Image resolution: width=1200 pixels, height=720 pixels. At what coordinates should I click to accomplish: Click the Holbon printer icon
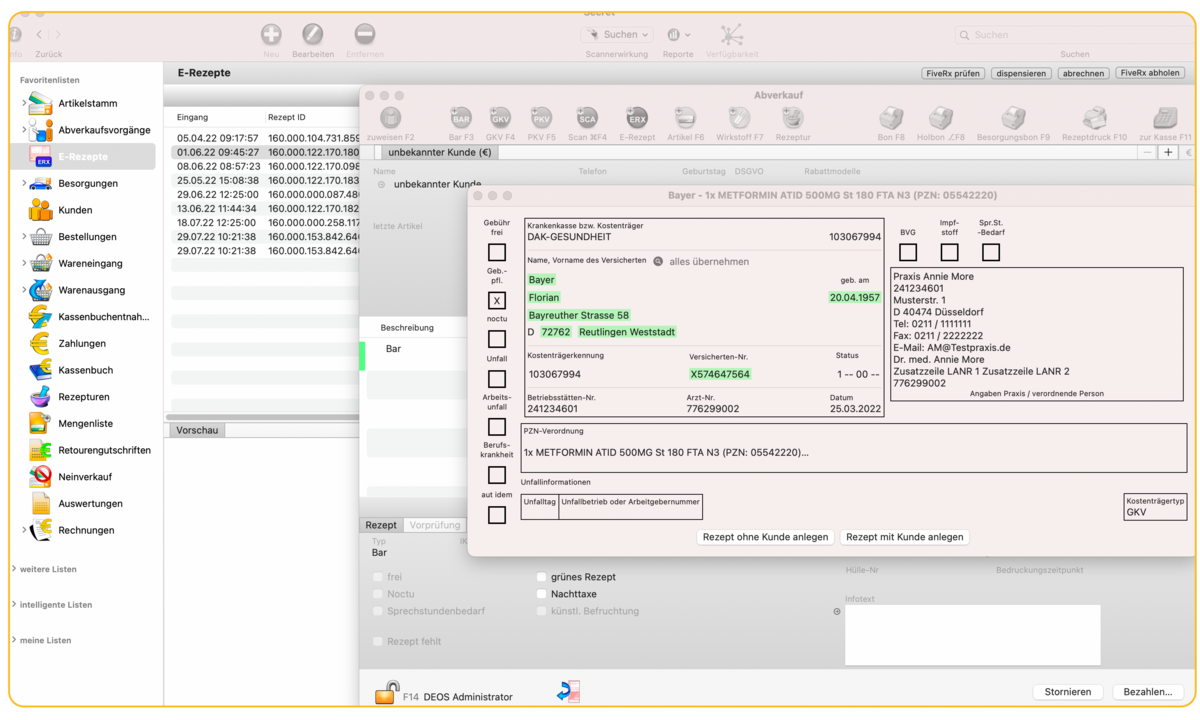click(941, 118)
